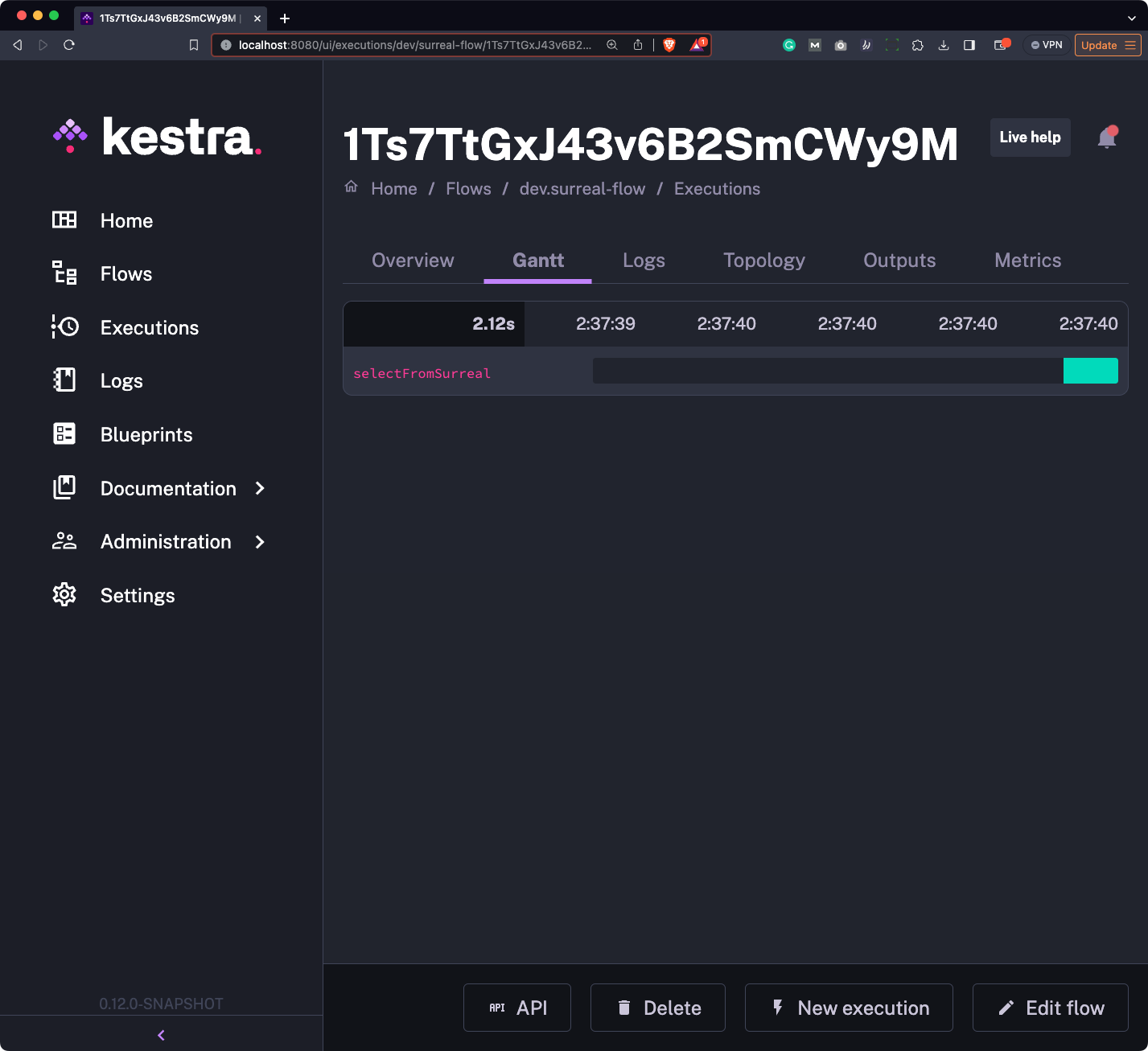Viewport: 1148px width, 1051px height.
Task: Click the Home grid icon in sidebar
Action: (64, 220)
